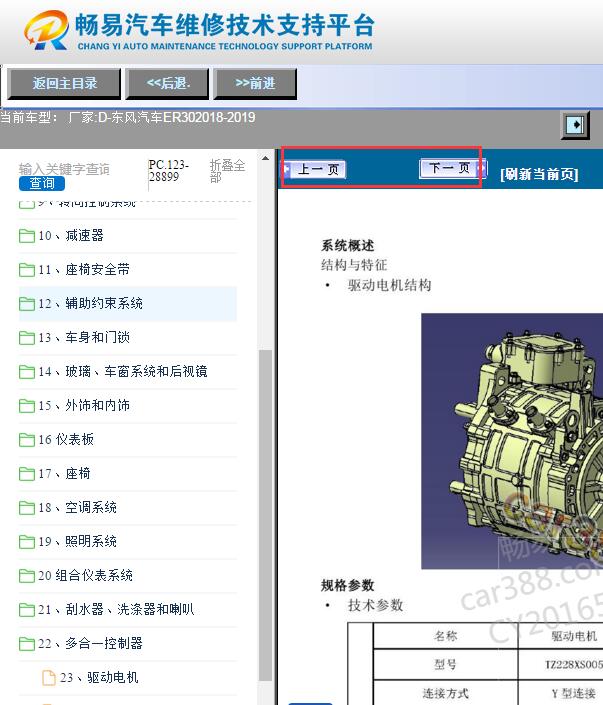Image resolution: width=603 pixels, height=705 pixels.
Task: Click the platform logo icon
Action: [47, 30]
